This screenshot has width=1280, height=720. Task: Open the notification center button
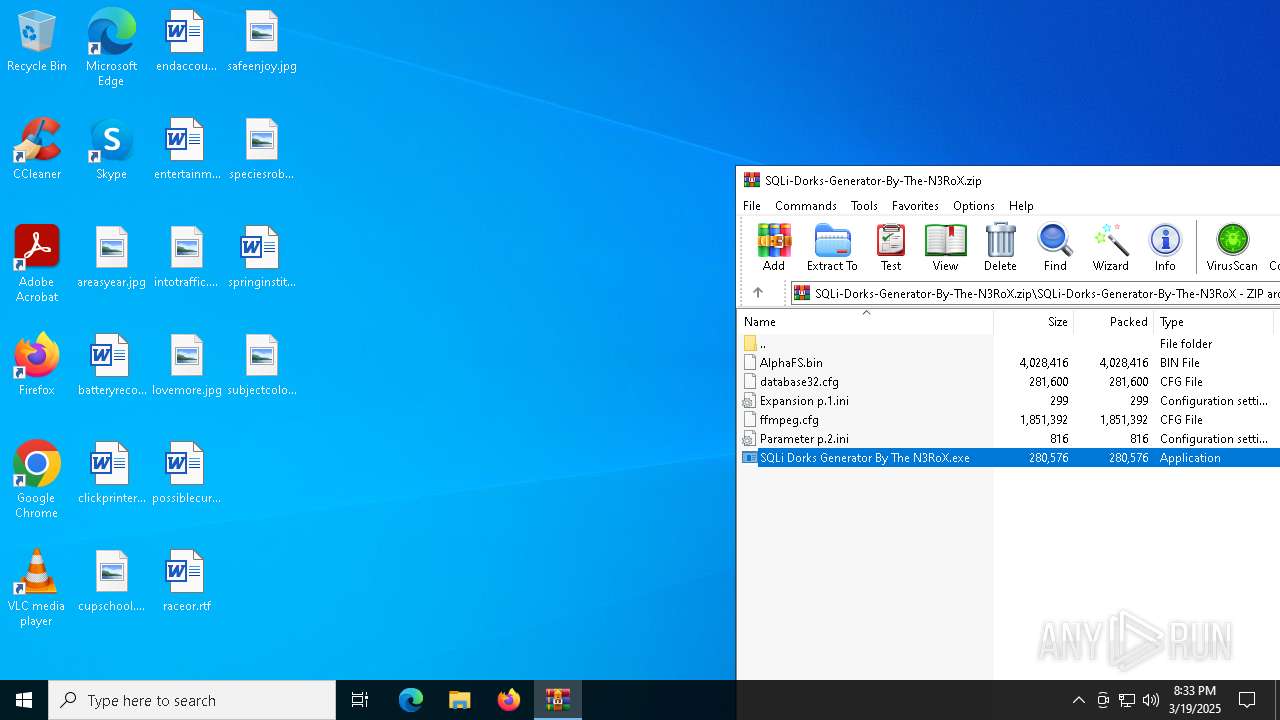tap(1247, 700)
